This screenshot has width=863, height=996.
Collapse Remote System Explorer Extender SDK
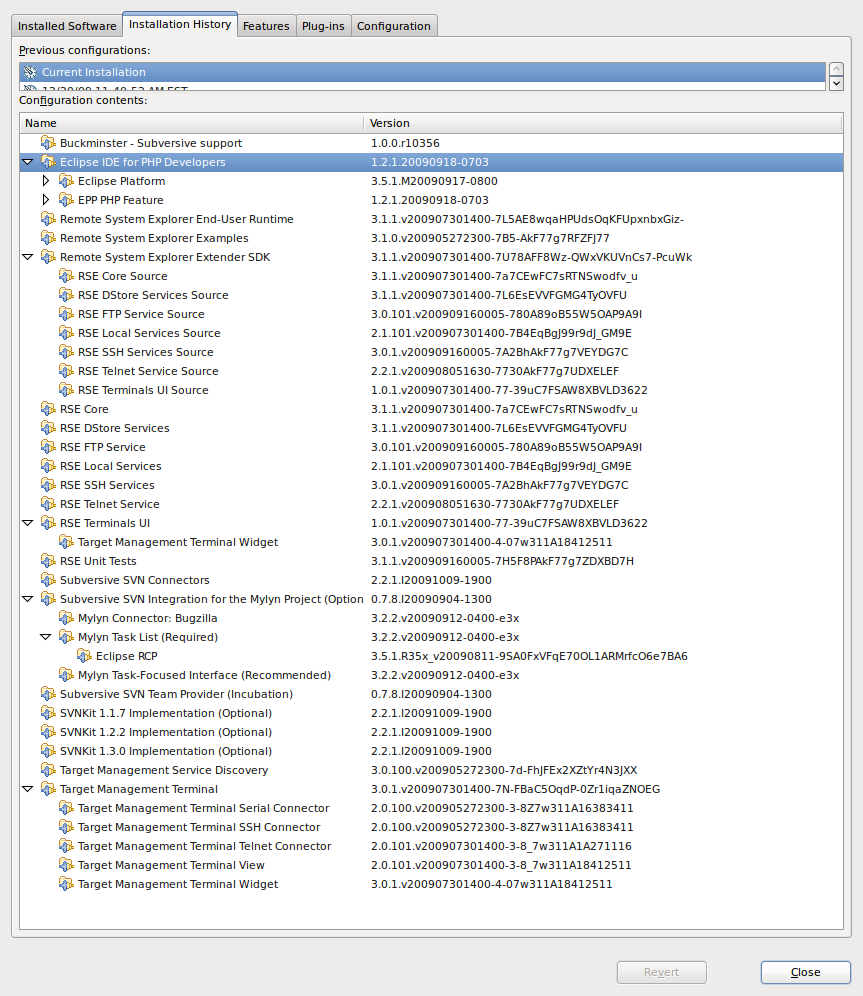[27, 257]
